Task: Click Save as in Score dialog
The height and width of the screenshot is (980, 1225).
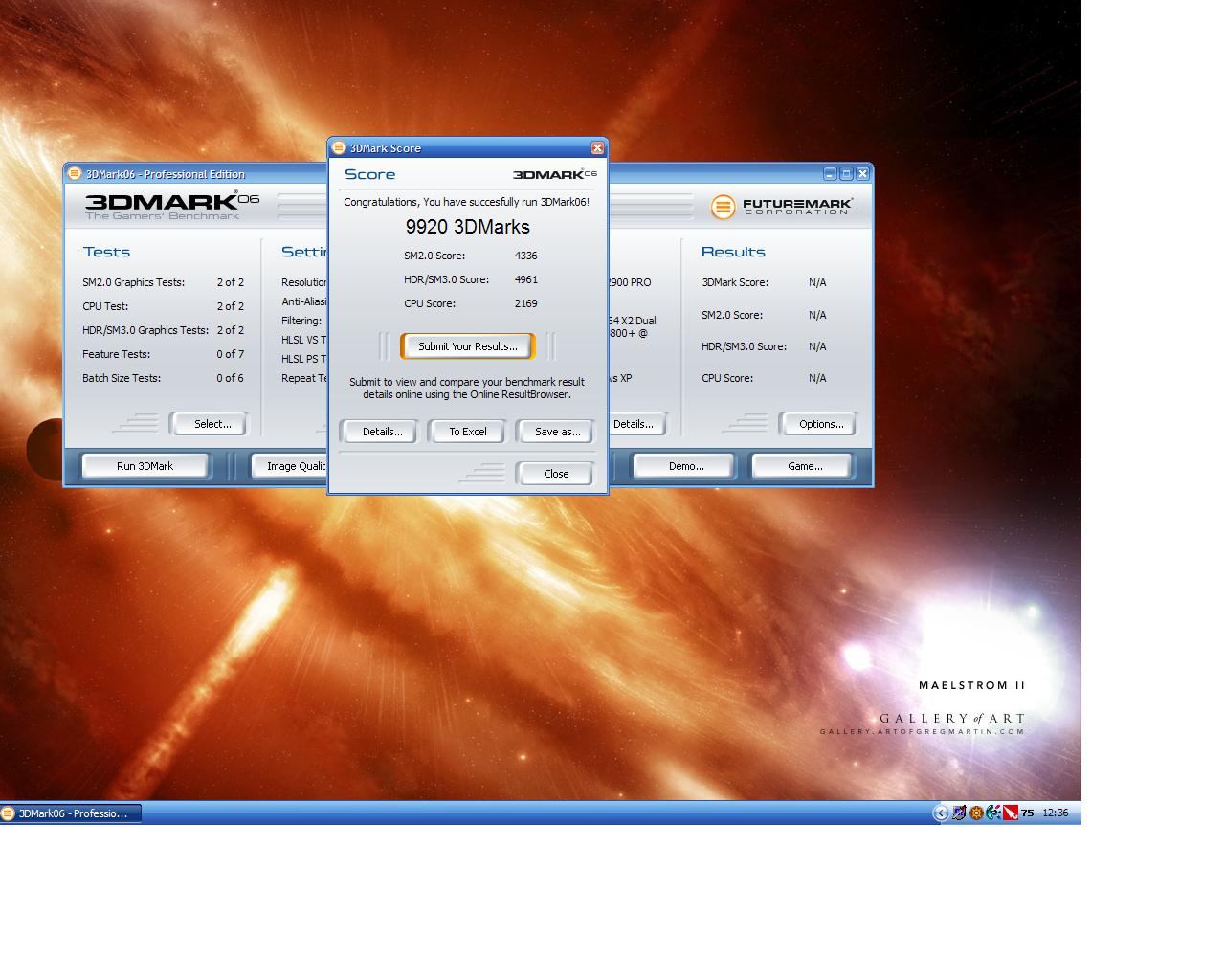Action: click(x=557, y=432)
